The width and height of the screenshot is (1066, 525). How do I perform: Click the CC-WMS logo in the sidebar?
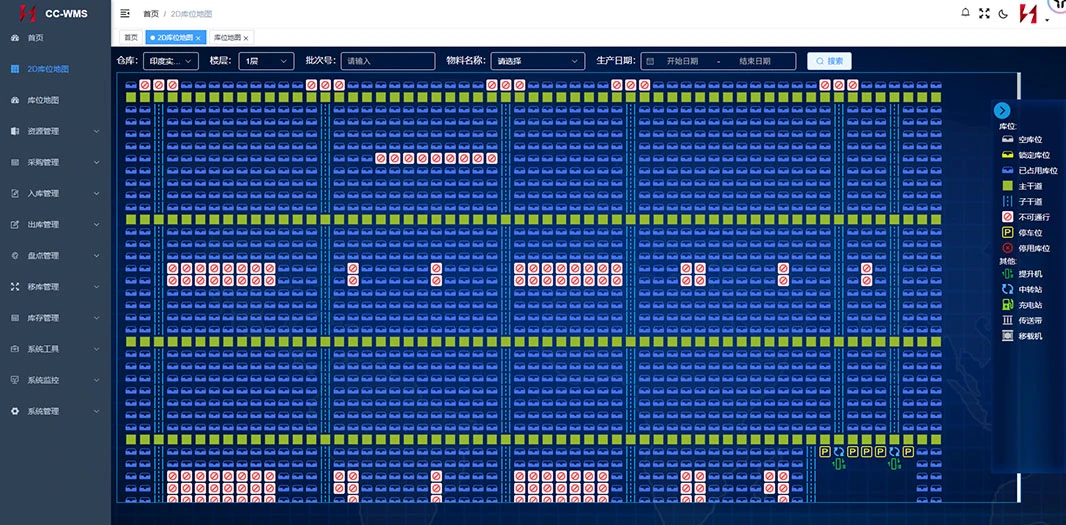point(53,14)
